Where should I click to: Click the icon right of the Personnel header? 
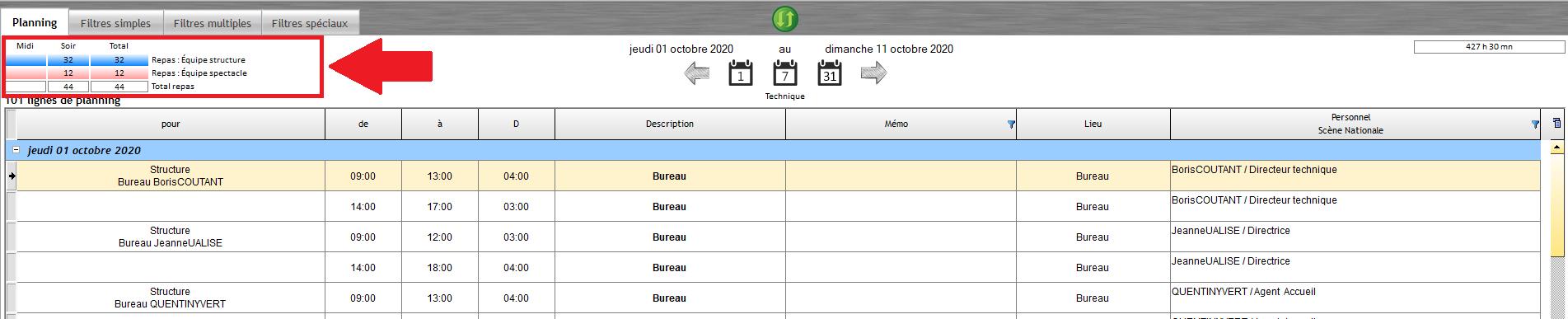point(1556,124)
